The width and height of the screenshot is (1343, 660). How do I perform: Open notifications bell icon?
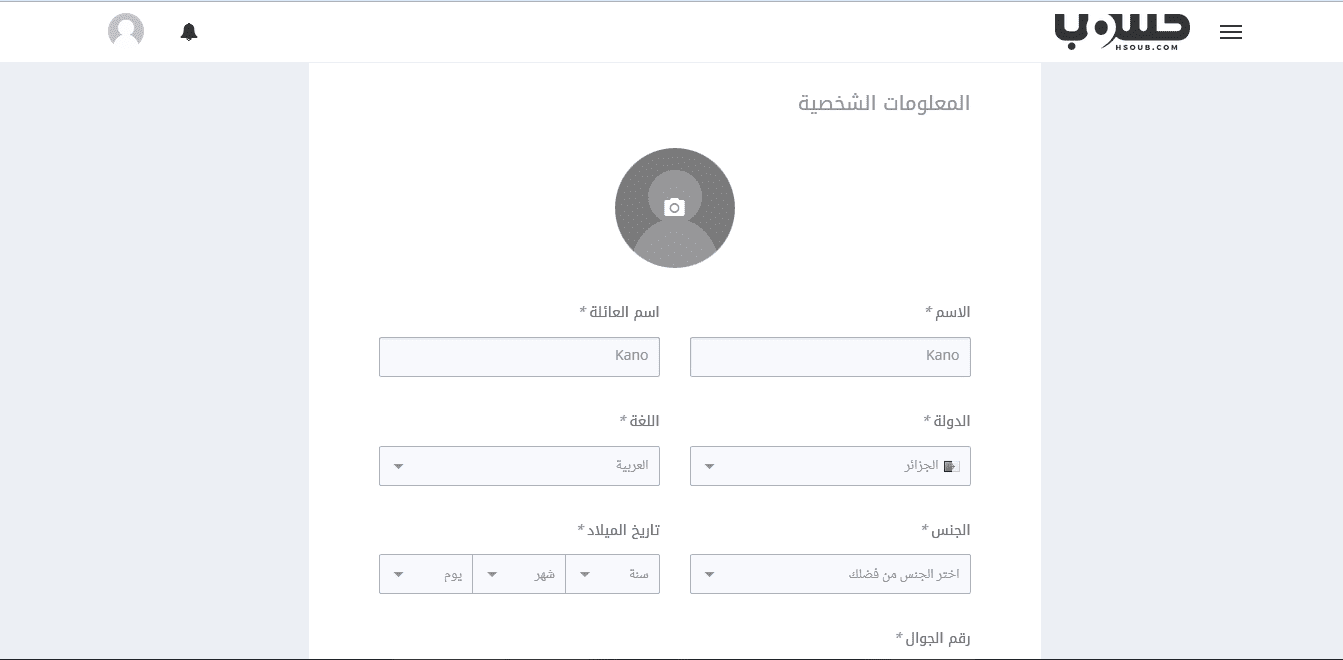point(189,32)
